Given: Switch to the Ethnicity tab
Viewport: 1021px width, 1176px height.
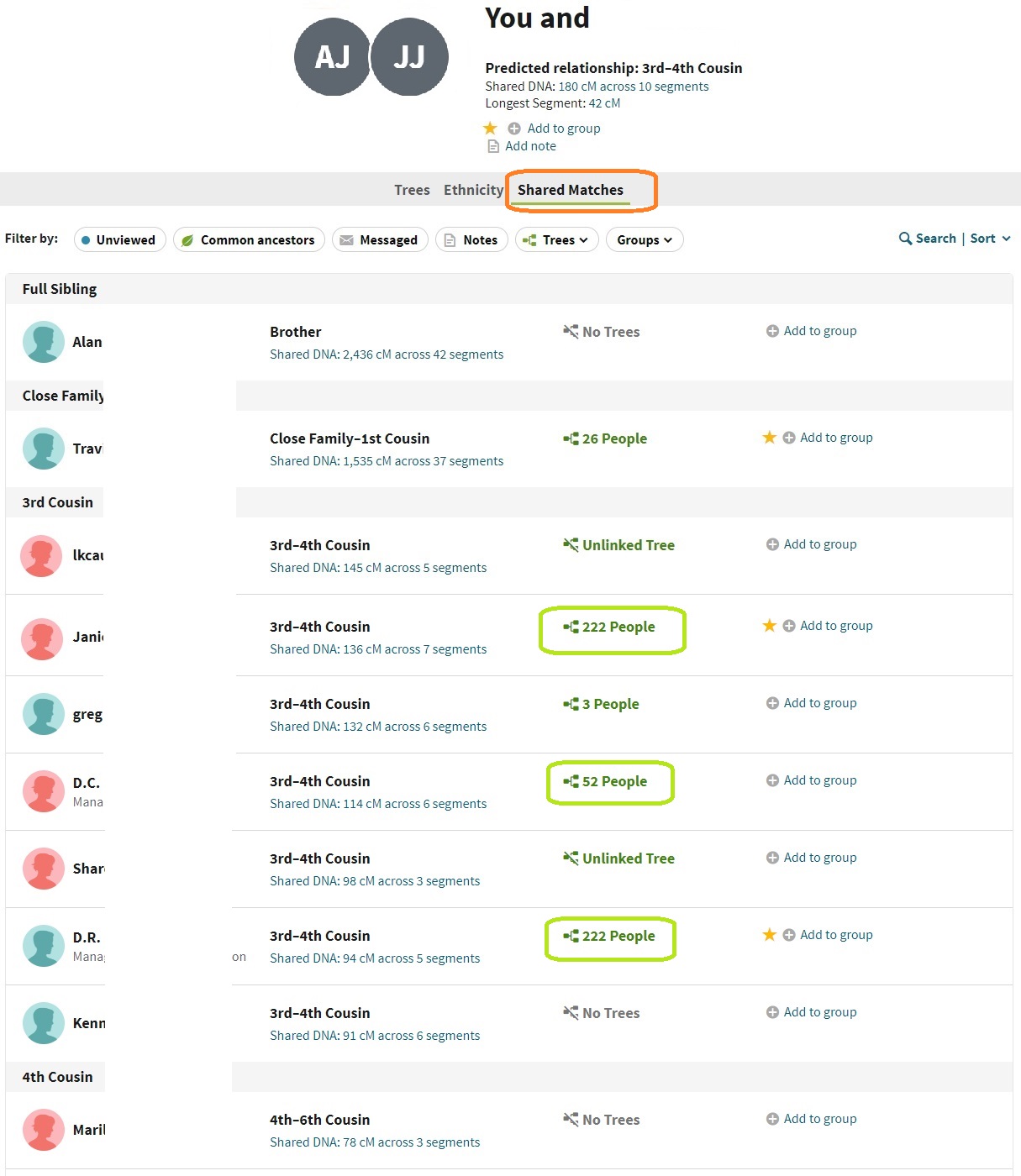Looking at the screenshot, I should [x=473, y=190].
